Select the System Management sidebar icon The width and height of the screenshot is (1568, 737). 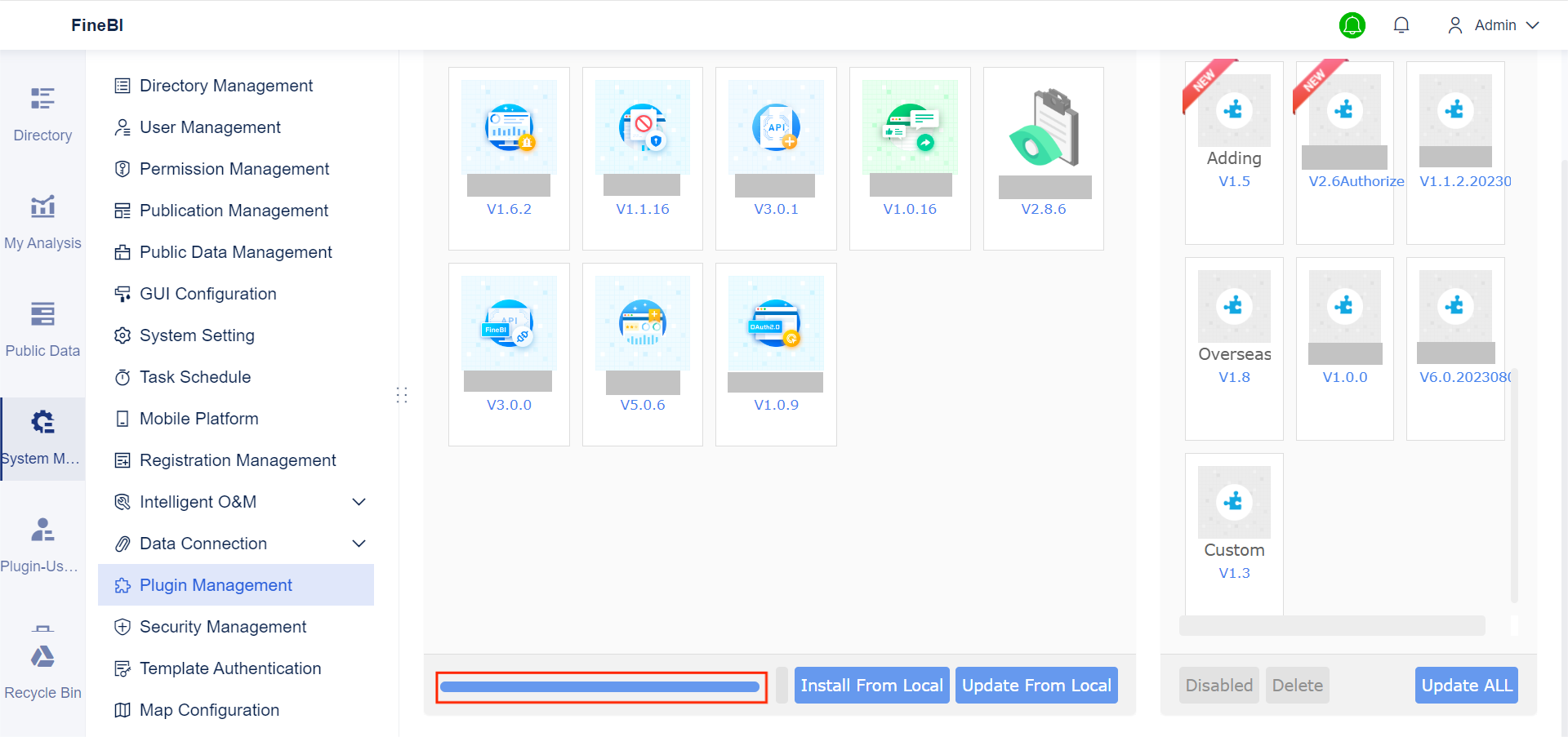point(42,437)
